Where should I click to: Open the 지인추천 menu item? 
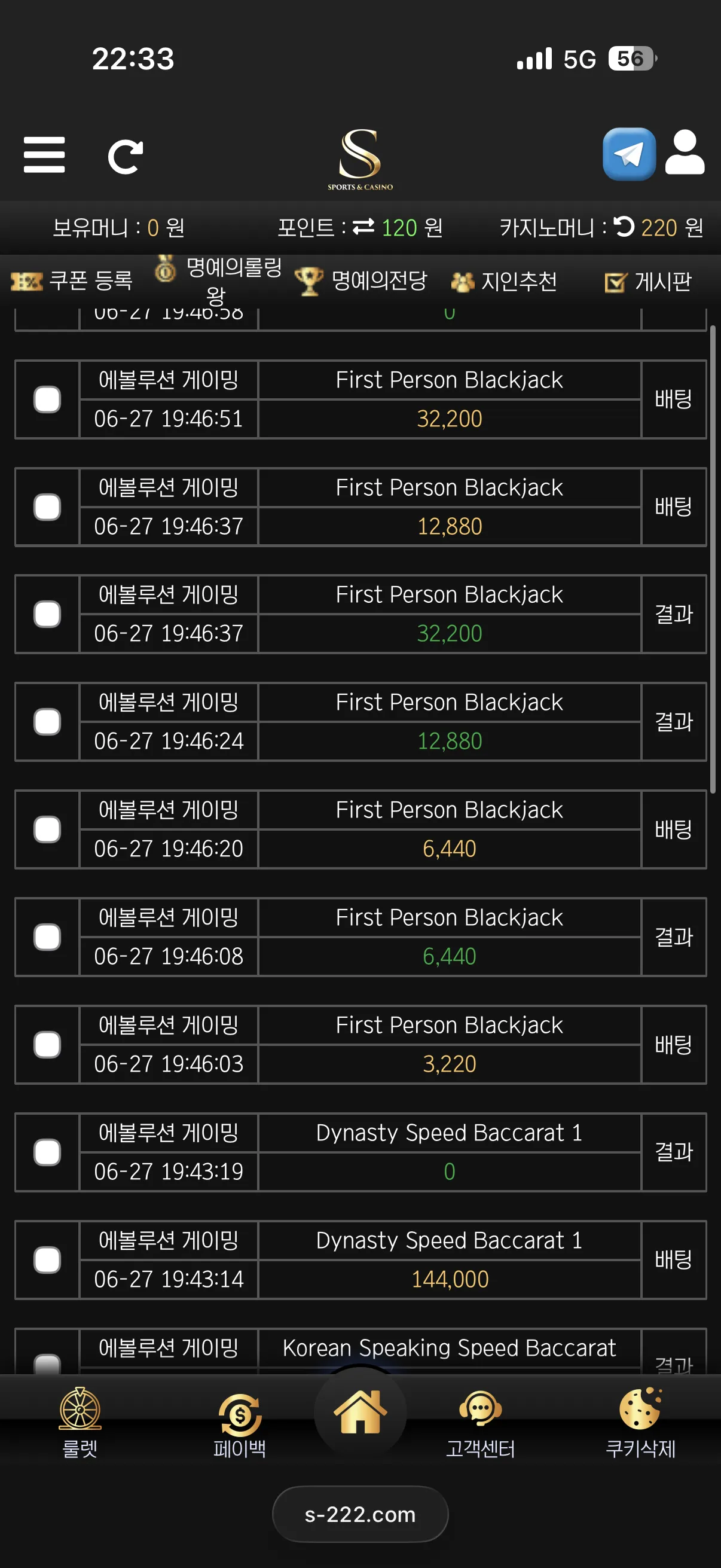click(504, 282)
